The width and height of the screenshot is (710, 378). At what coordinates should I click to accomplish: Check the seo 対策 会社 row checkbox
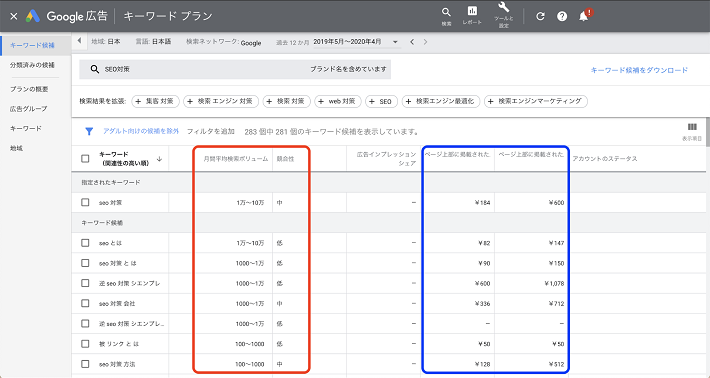pos(85,303)
